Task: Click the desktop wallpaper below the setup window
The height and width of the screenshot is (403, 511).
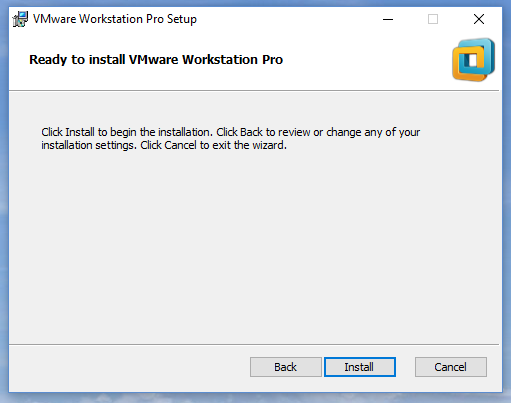Action: (255, 398)
